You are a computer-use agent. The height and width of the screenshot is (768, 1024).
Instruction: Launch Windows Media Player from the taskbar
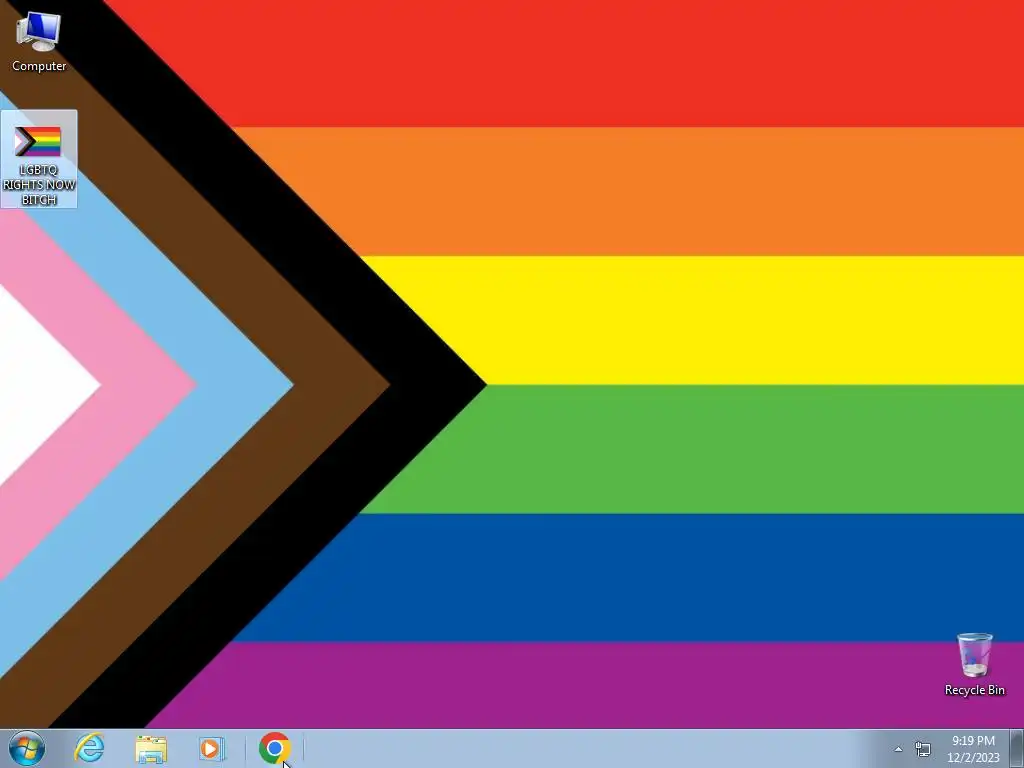[212, 748]
